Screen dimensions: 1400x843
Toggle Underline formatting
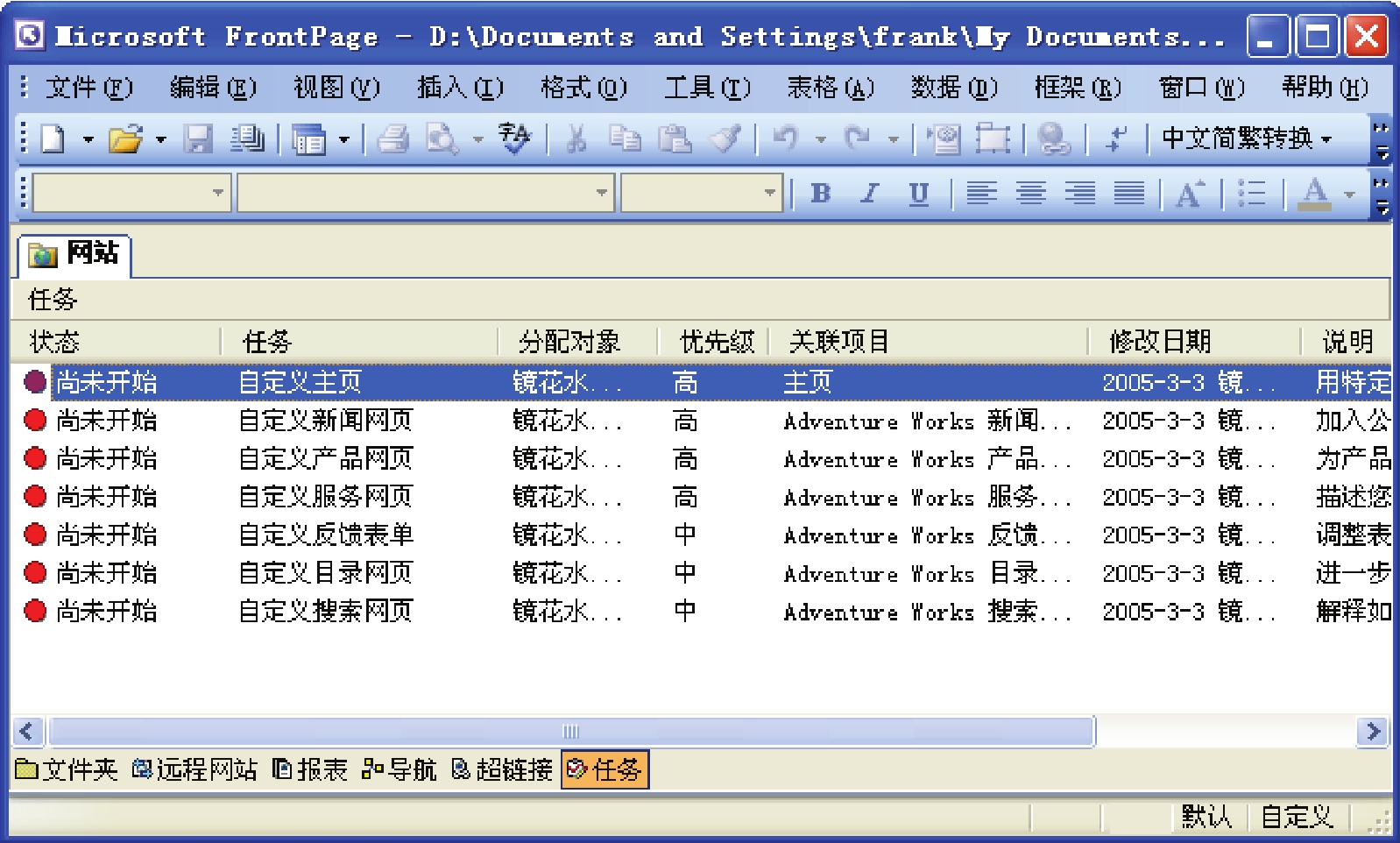(919, 193)
